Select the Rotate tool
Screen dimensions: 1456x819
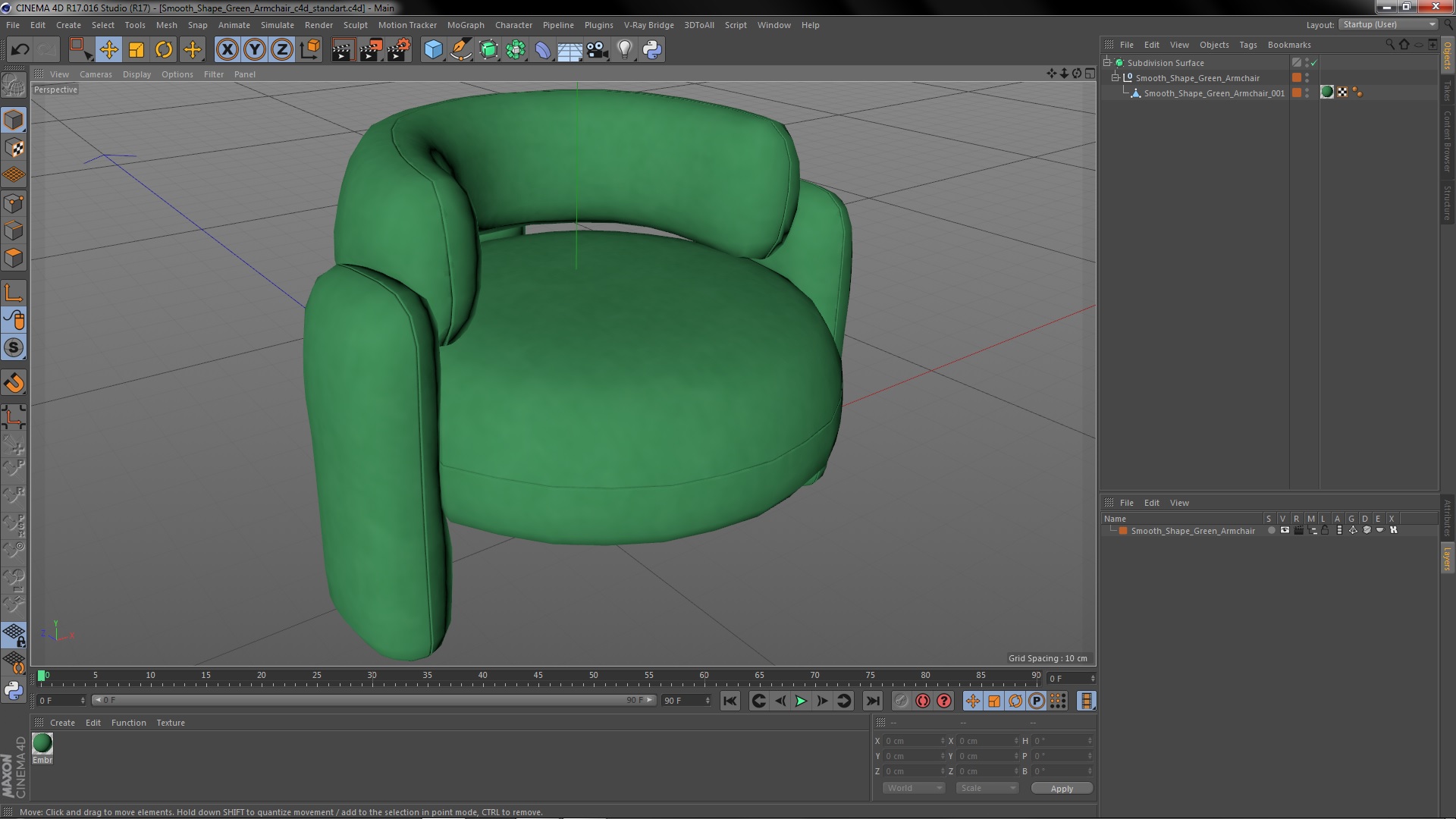(164, 50)
